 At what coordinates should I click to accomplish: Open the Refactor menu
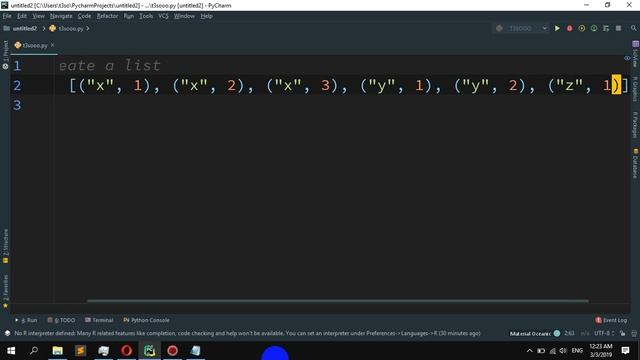tap(107, 16)
